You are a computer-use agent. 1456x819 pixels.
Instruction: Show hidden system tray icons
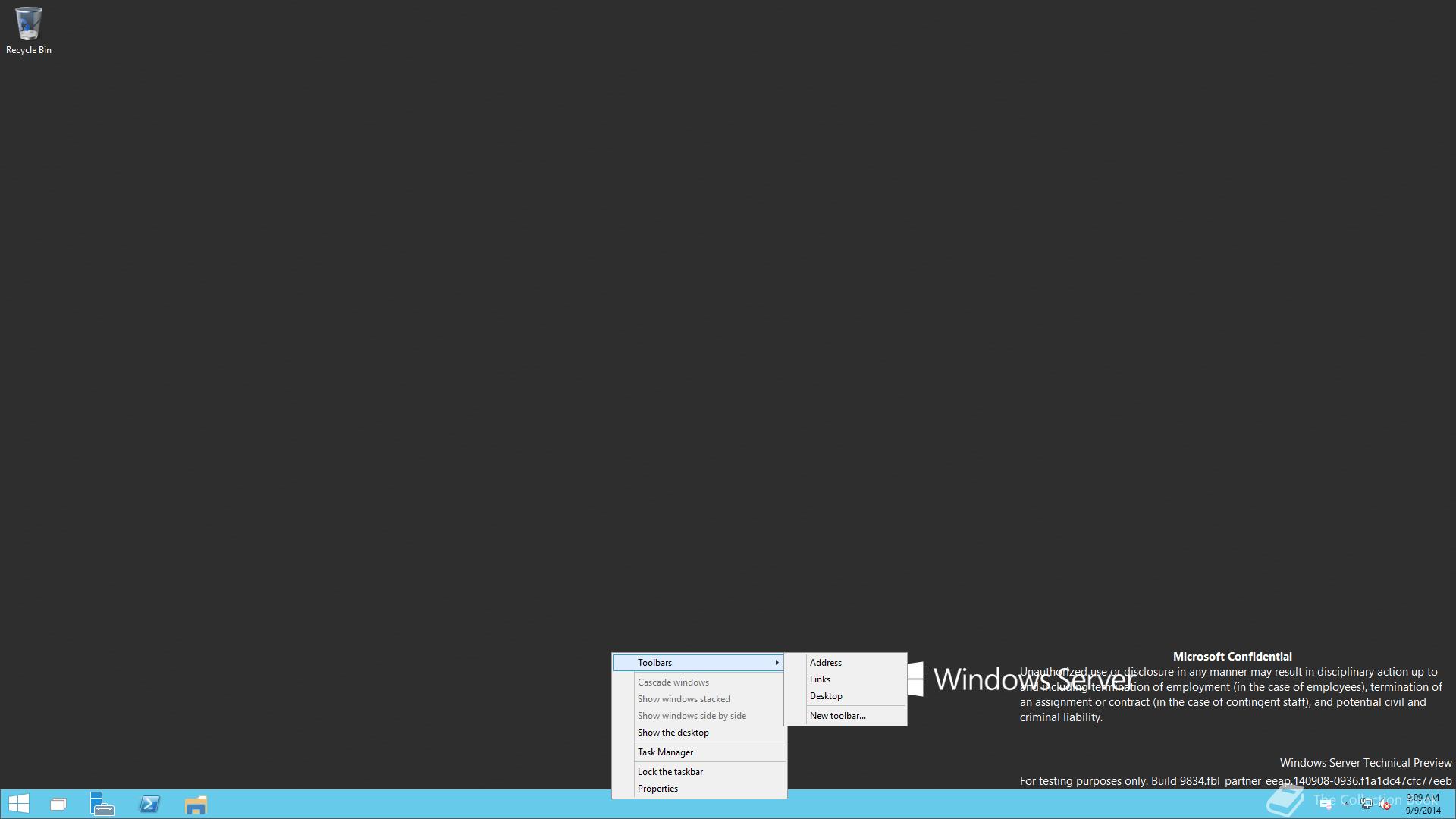(1346, 804)
